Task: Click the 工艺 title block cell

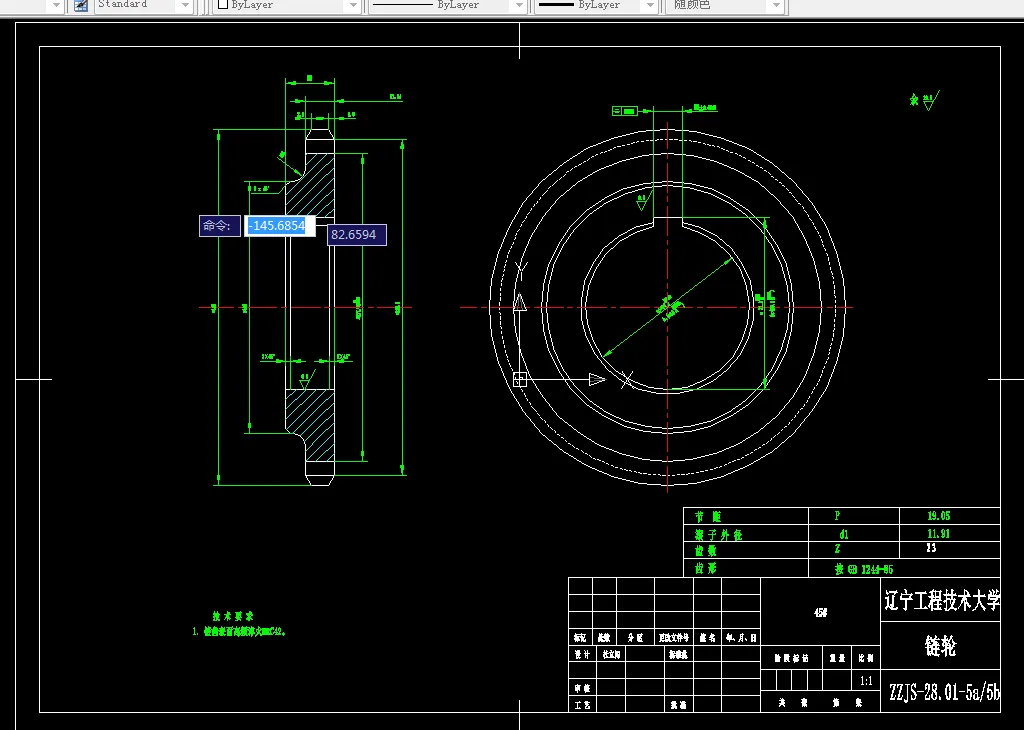Action: (x=582, y=705)
